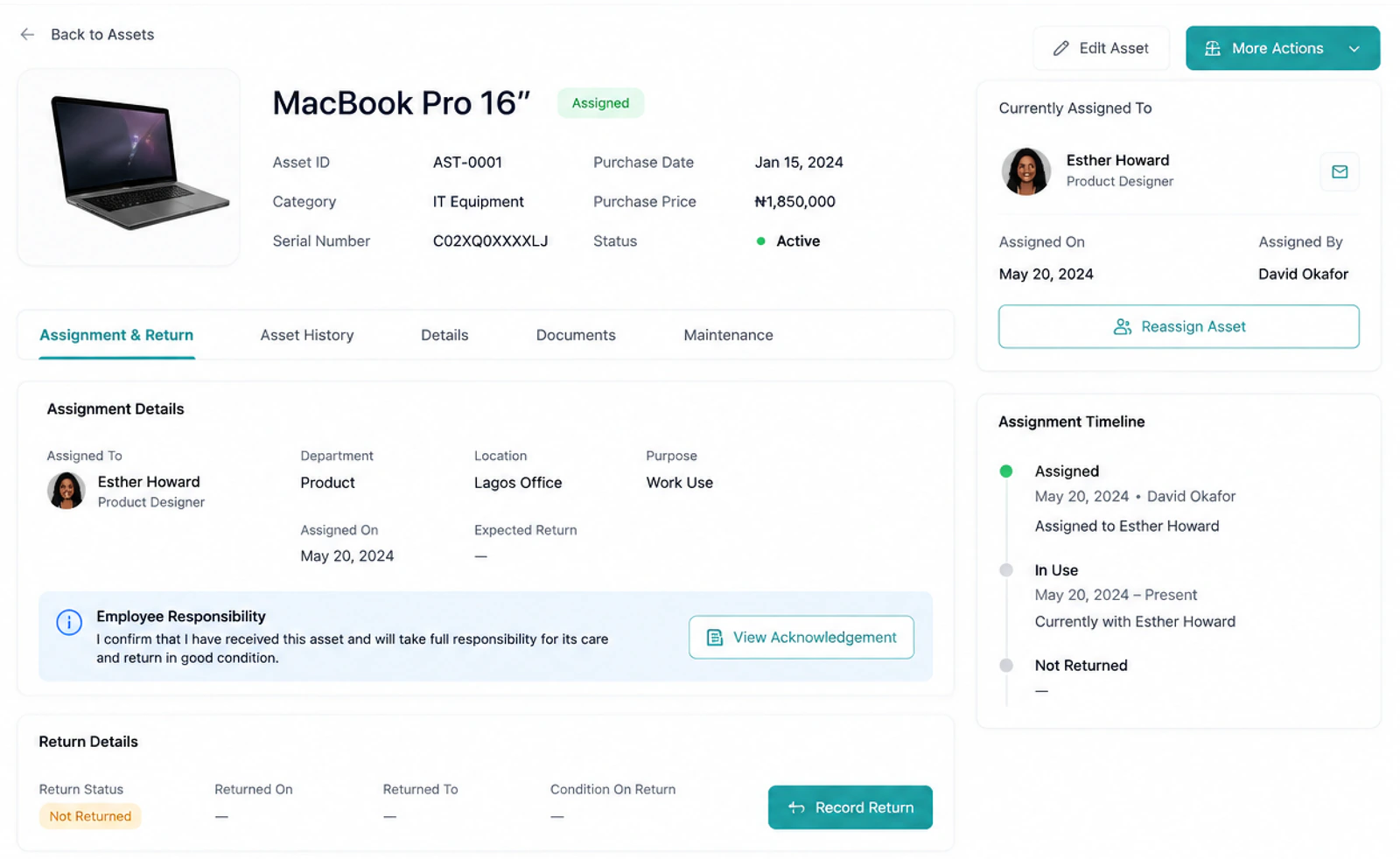Open the Details tab
The height and width of the screenshot is (859, 1400).
pyautogui.click(x=444, y=335)
